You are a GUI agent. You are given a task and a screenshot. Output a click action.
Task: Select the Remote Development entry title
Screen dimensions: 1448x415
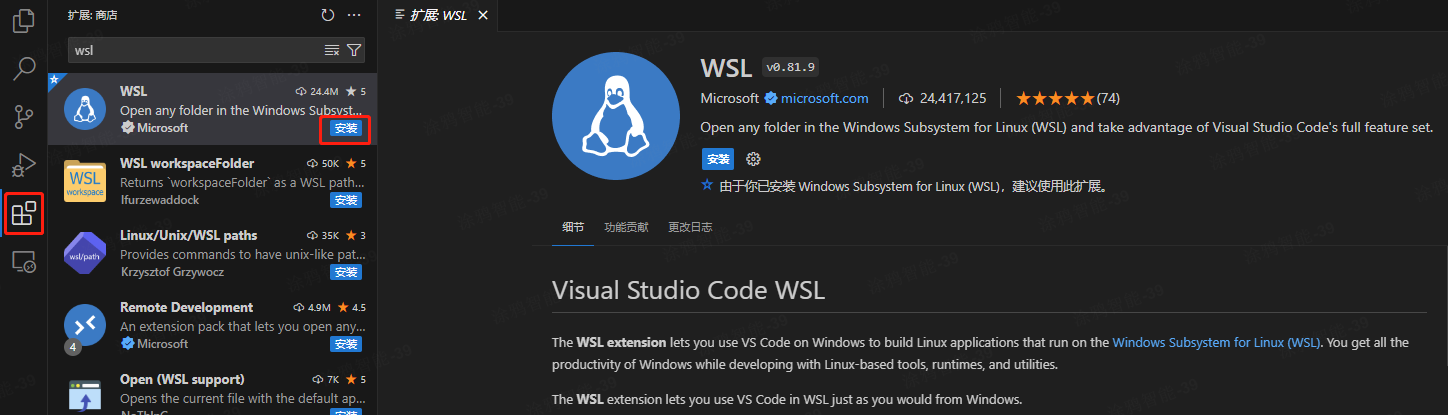186,307
